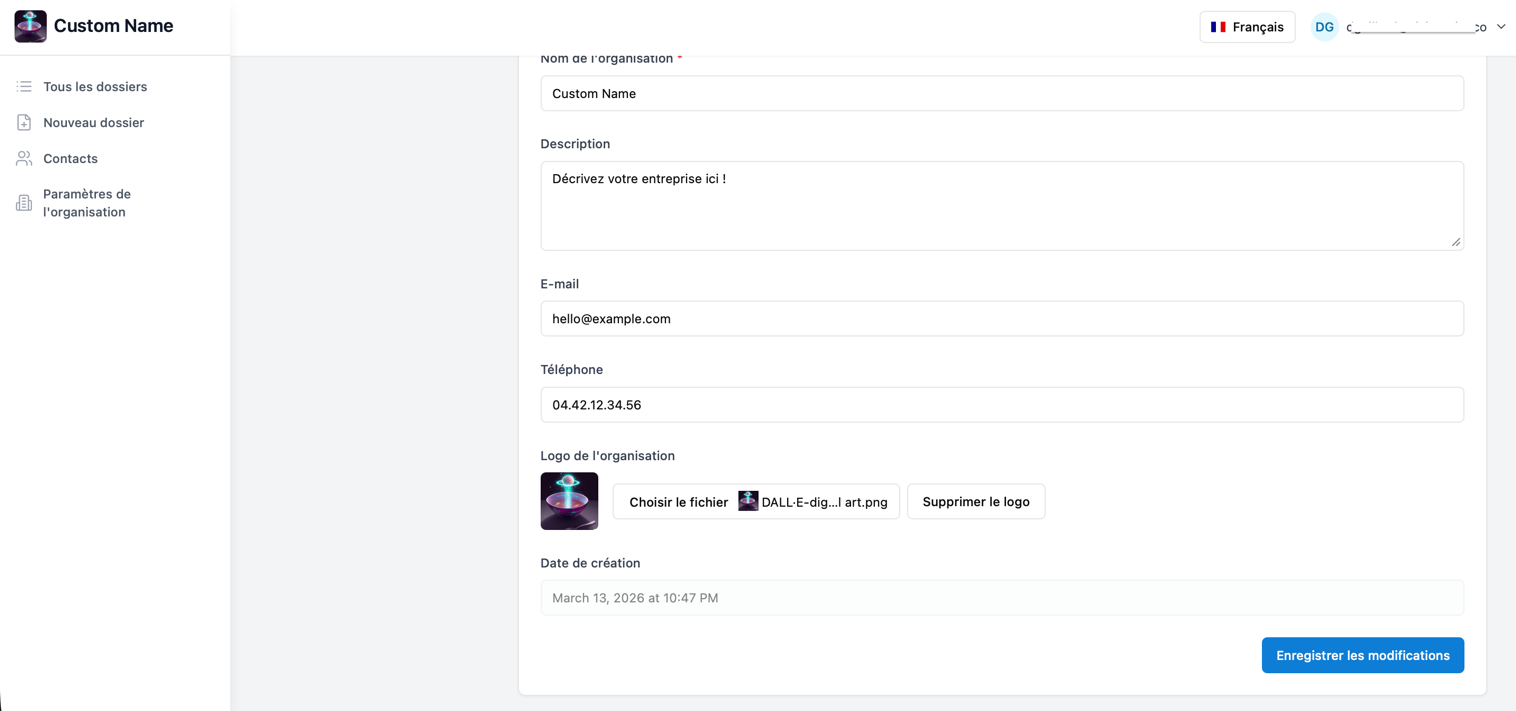
Task: Click the building icon for organisation settings
Action: coord(24,203)
